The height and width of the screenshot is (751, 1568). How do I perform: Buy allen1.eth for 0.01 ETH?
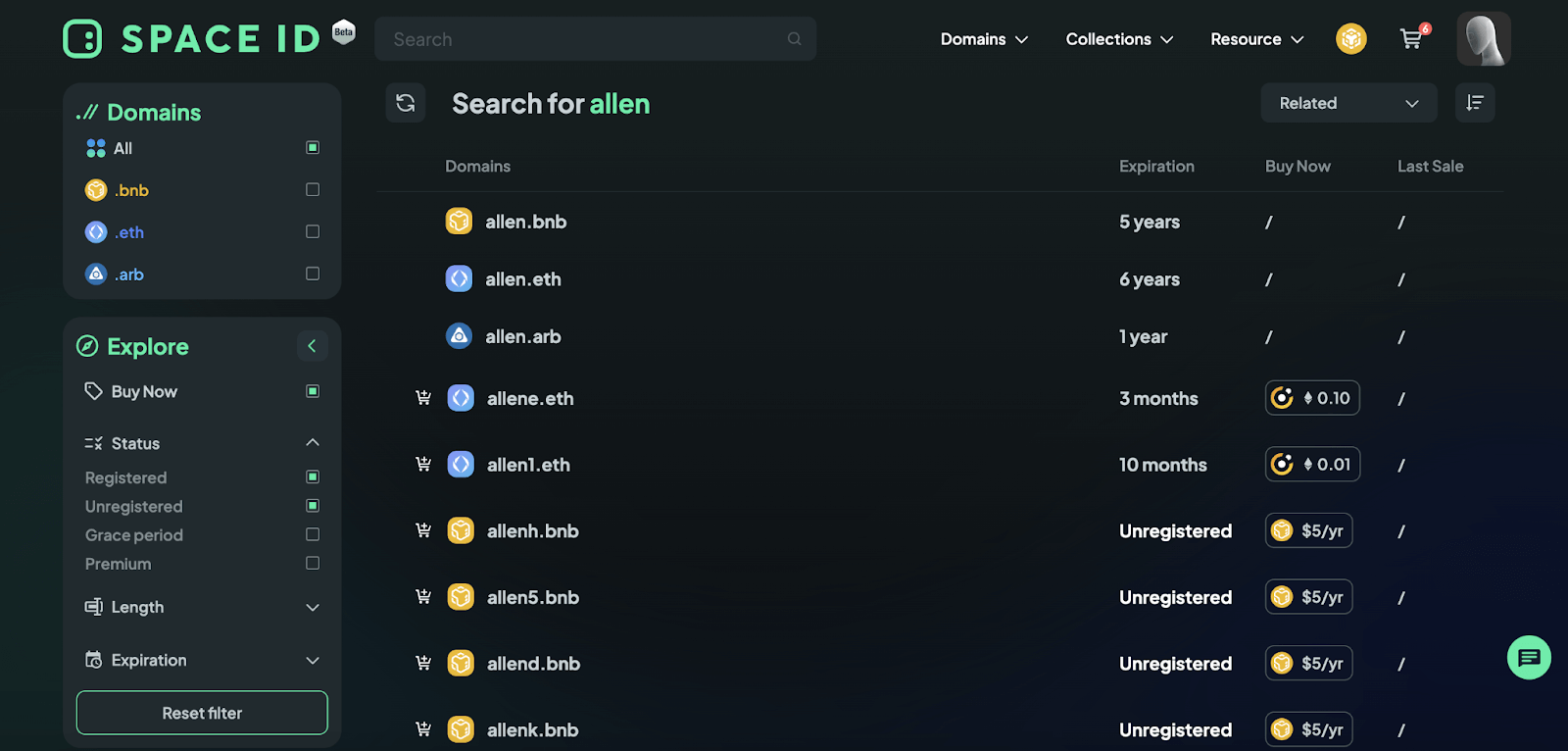tap(1312, 465)
